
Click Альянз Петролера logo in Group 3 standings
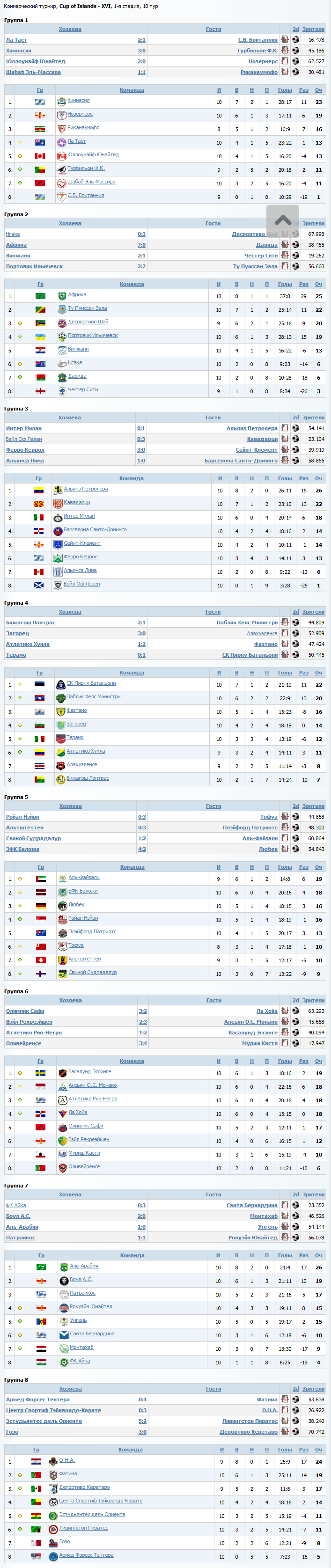coord(58,490)
